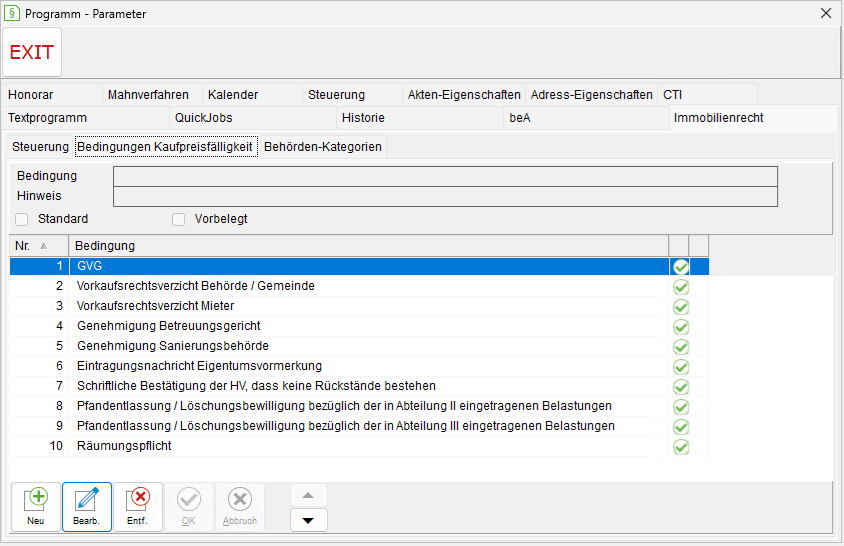Click checkmark for Abteilung III Belastungen row

click(x=681, y=426)
